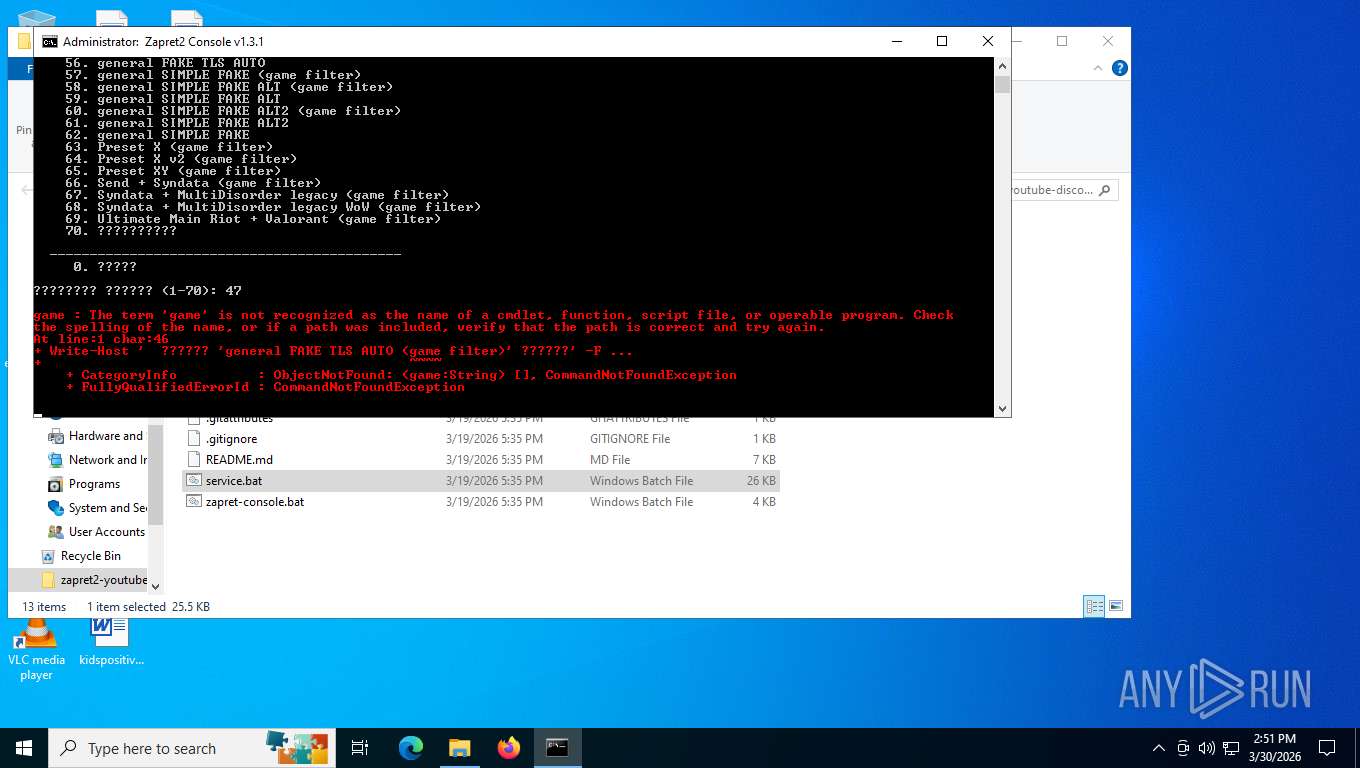
Task: Click the volume speaker tray icon
Action: [1206, 748]
